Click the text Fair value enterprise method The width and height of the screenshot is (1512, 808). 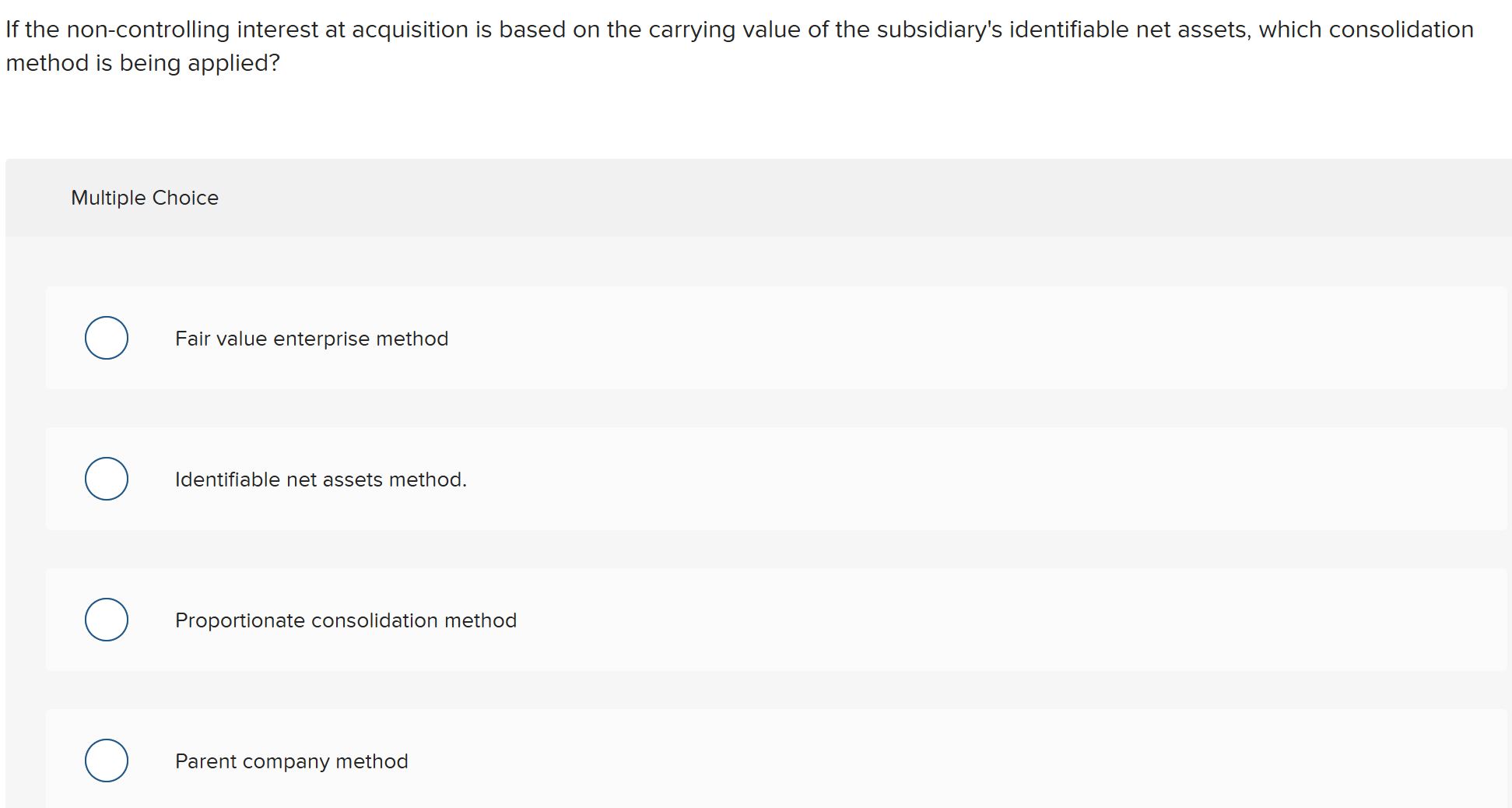[x=311, y=338]
